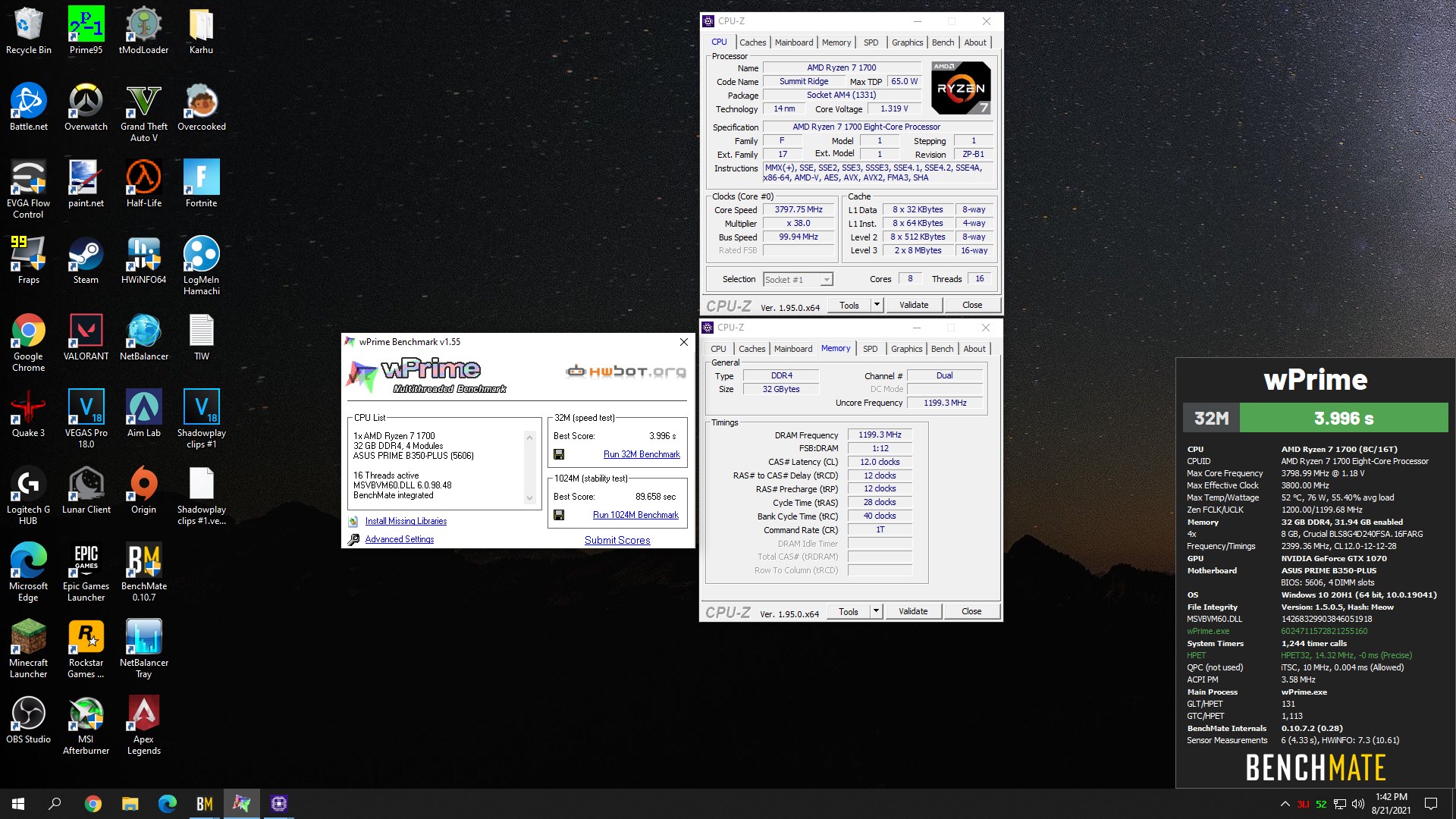Select the Logitech G HUB icon
Viewport: 1456px width, 819px height.
coord(28,495)
